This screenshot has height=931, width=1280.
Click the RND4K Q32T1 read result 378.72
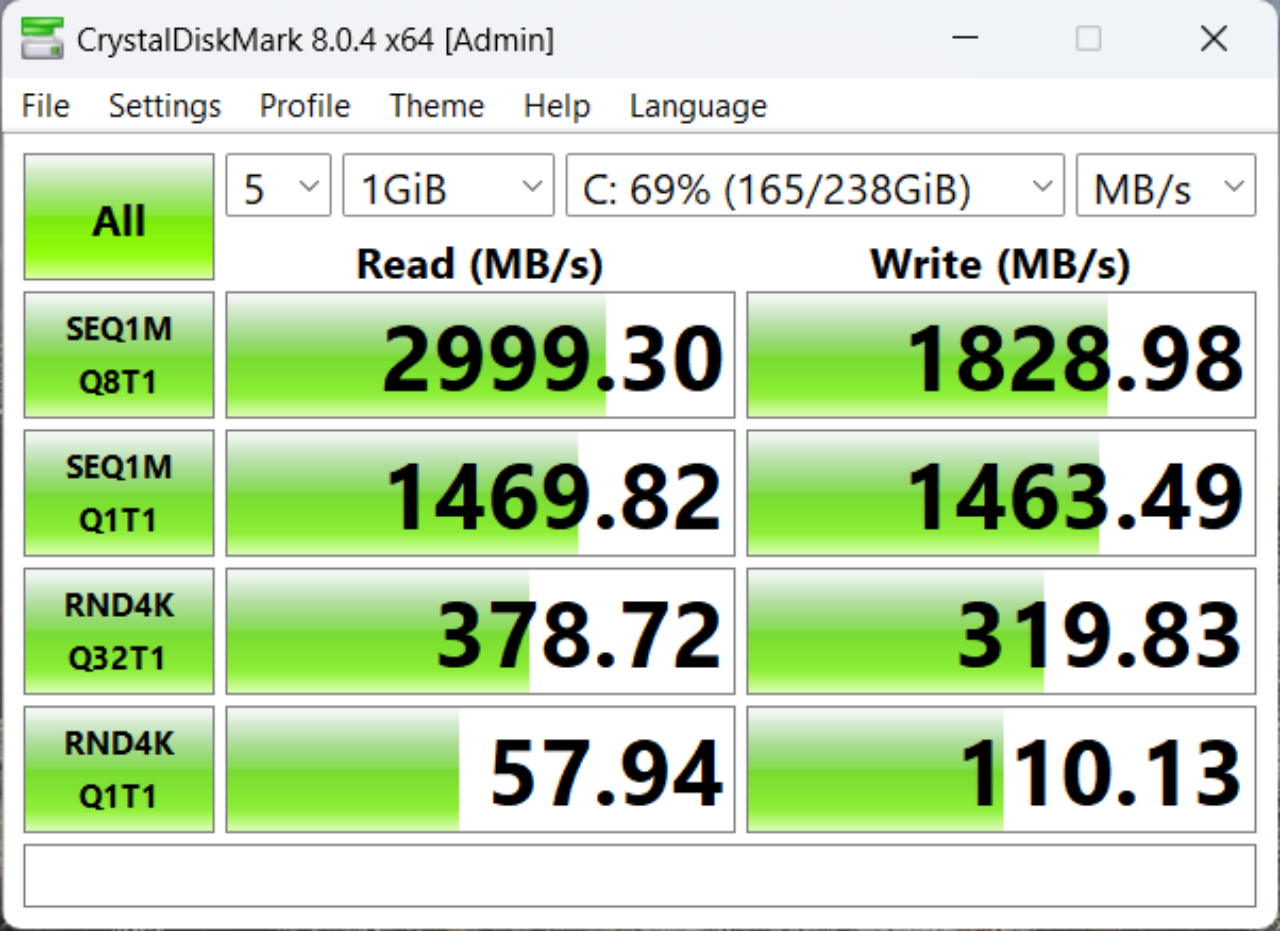pyautogui.click(x=481, y=631)
